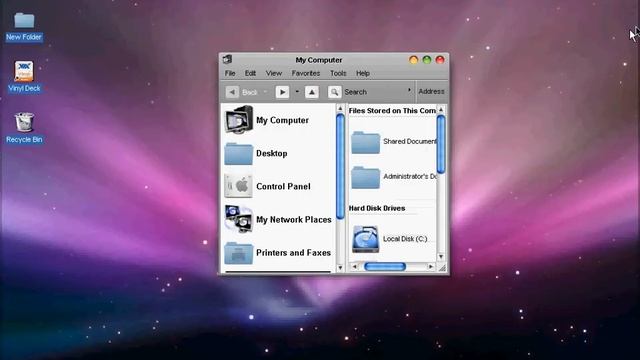This screenshot has height=360, width=640.
Task: Open the View menu
Action: (x=274, y=73)
